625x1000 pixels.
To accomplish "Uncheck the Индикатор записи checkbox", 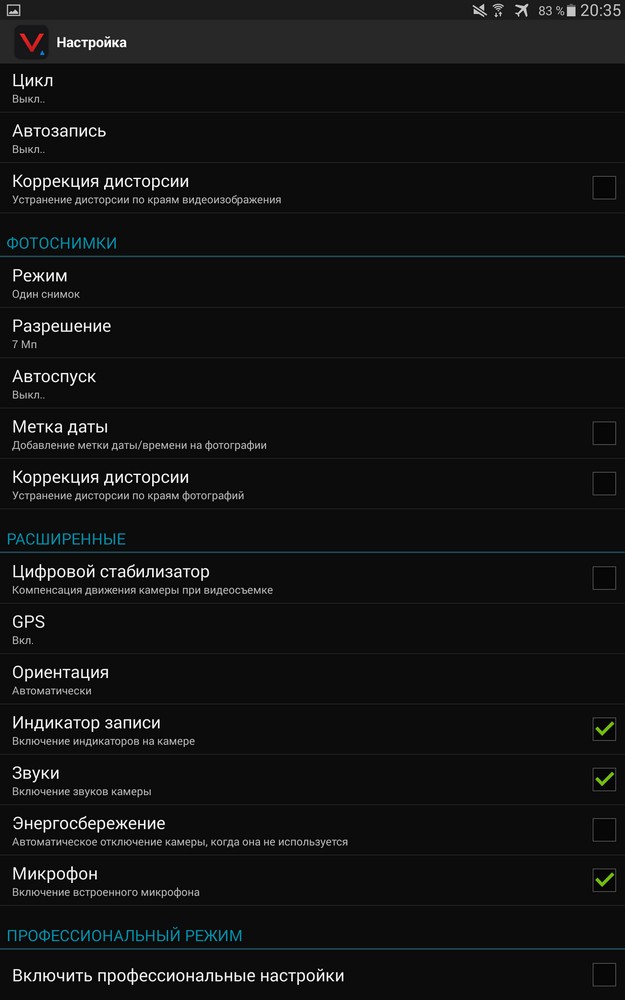I will 604,729.
